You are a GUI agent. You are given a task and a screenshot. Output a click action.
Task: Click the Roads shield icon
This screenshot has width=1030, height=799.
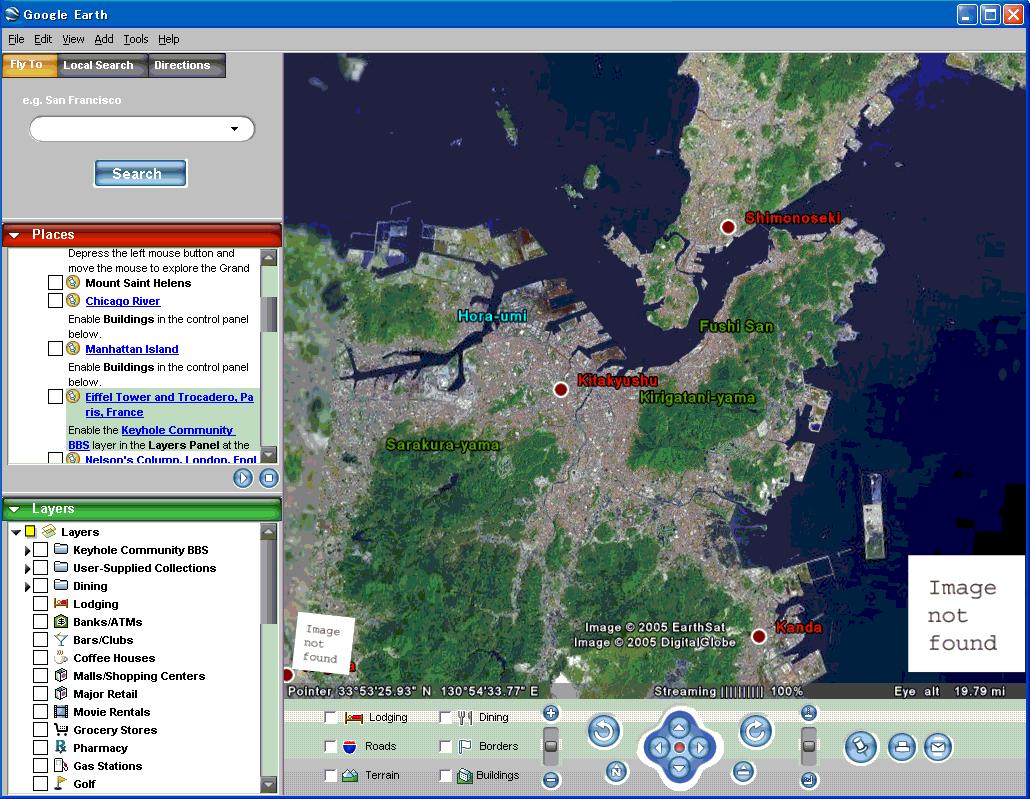350,746
